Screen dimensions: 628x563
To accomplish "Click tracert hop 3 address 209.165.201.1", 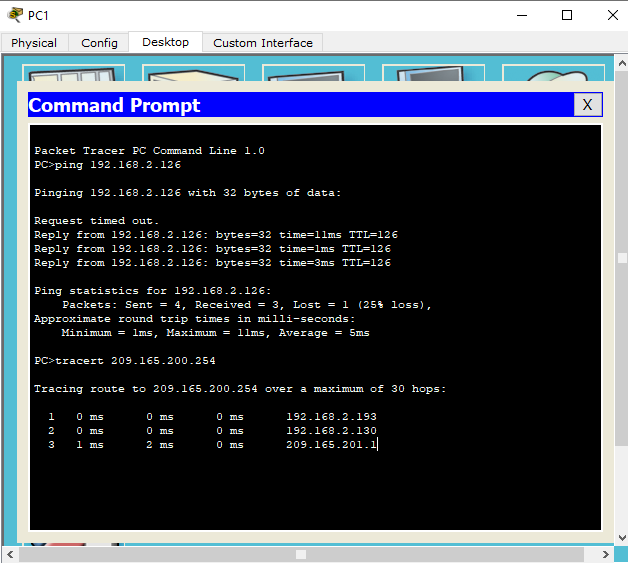I will (331, 445).
